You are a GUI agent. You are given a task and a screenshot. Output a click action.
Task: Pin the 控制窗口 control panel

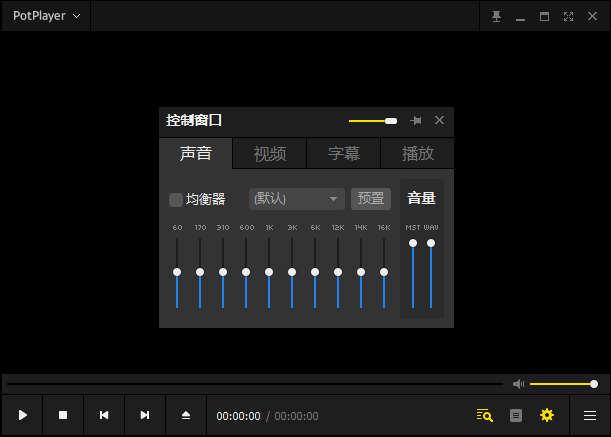[x=416, y=120]
